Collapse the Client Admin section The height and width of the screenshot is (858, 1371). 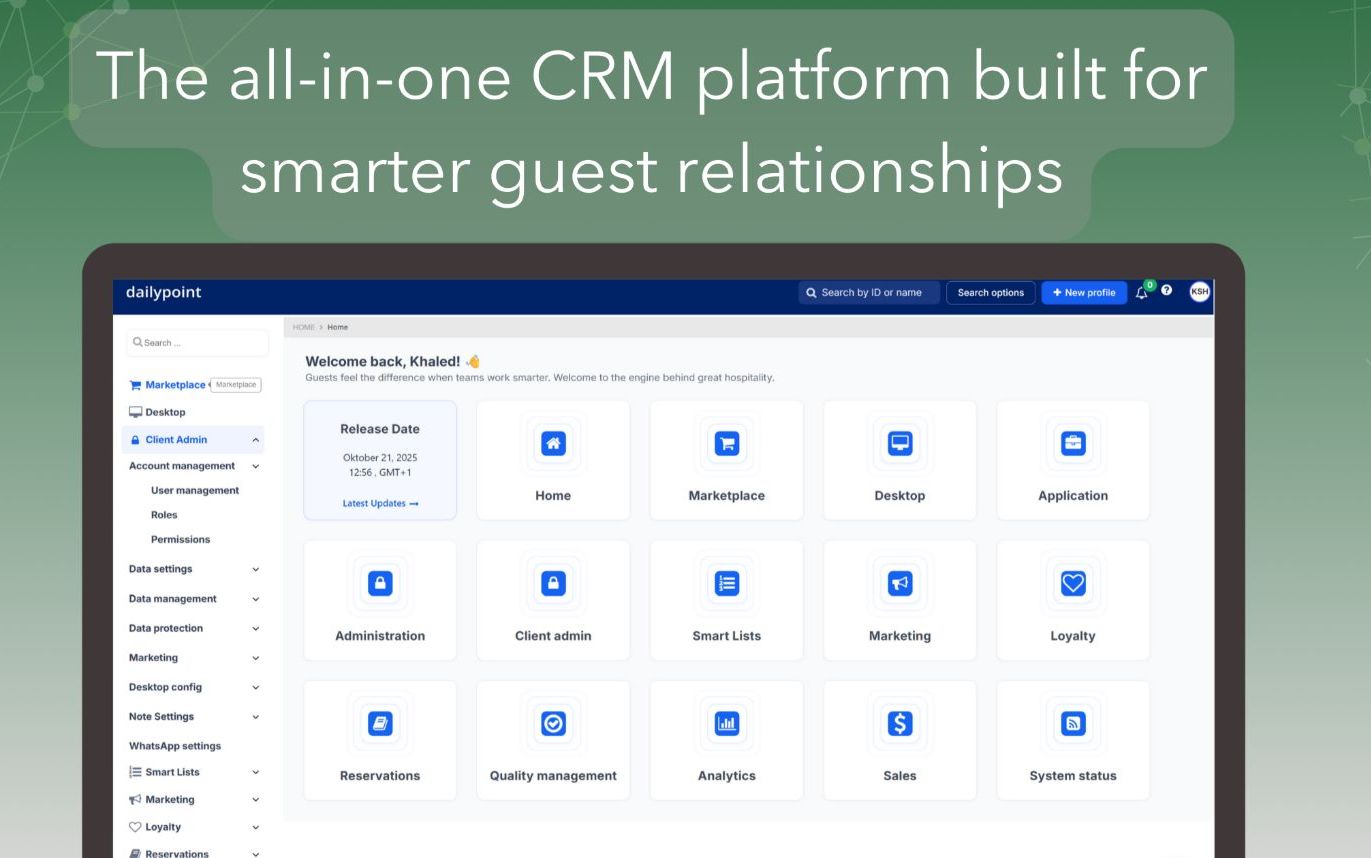coord(255,440)
